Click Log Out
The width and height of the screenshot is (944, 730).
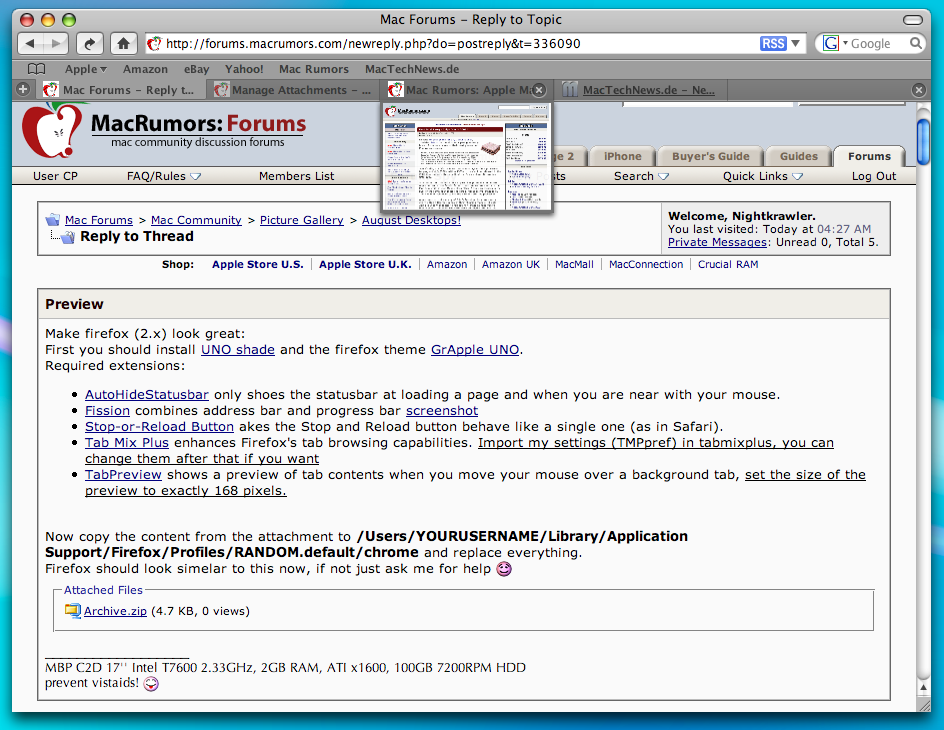pyautogui.click(x=874, y=176)
